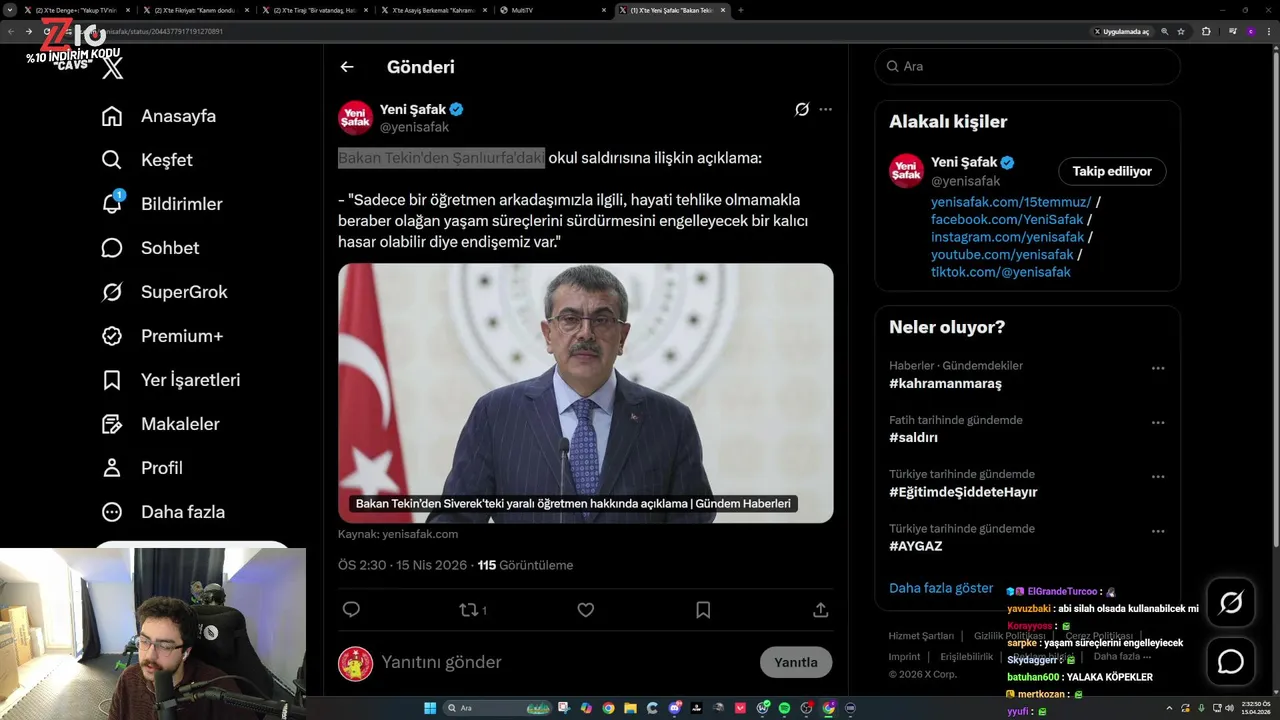Expand Daha fazla sidebar menu
This screenshot has height=720, width=1280.
[163, 512]
